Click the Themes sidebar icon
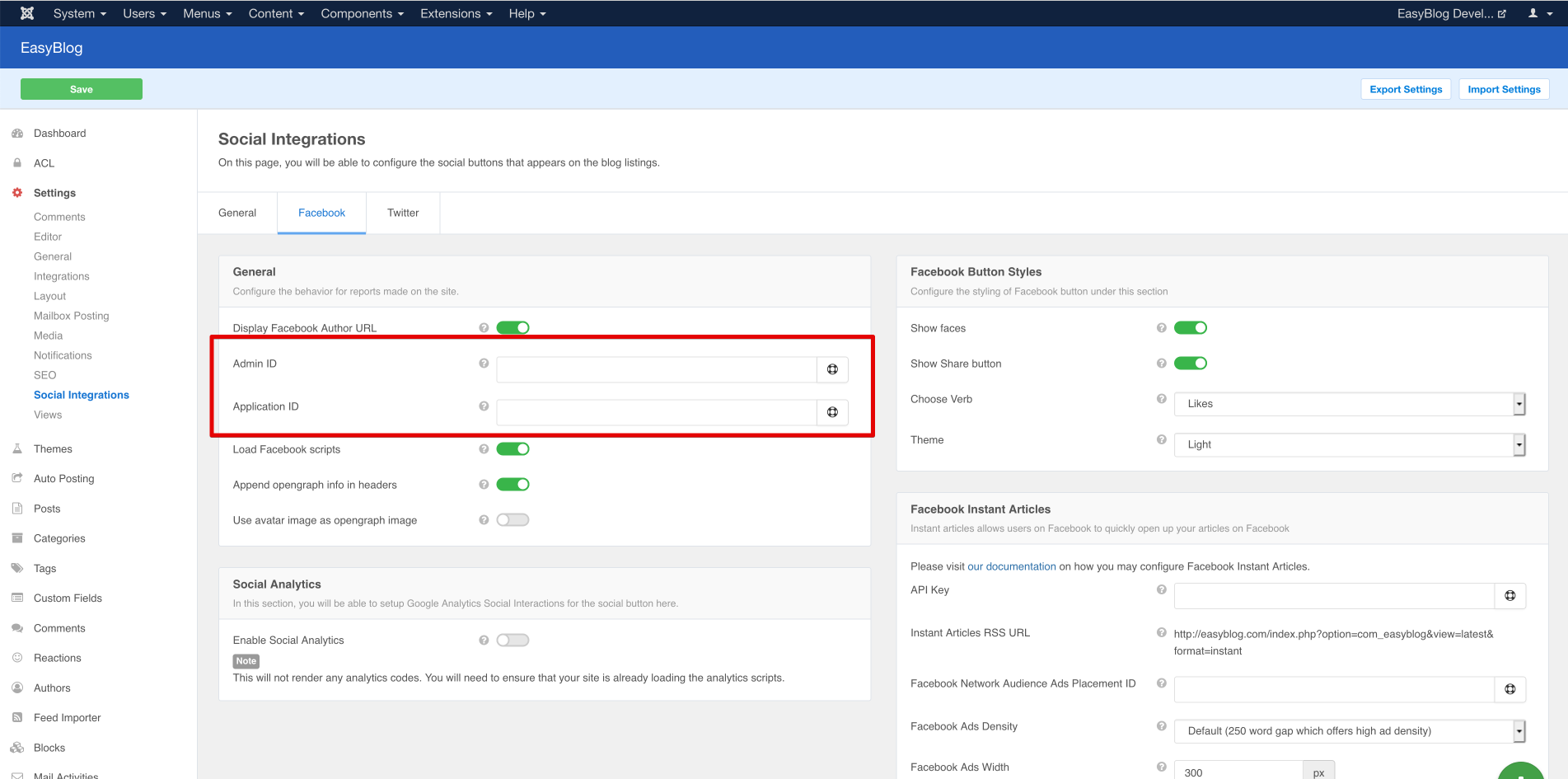This screenshot has height=779, width=1568. point(17,448)
